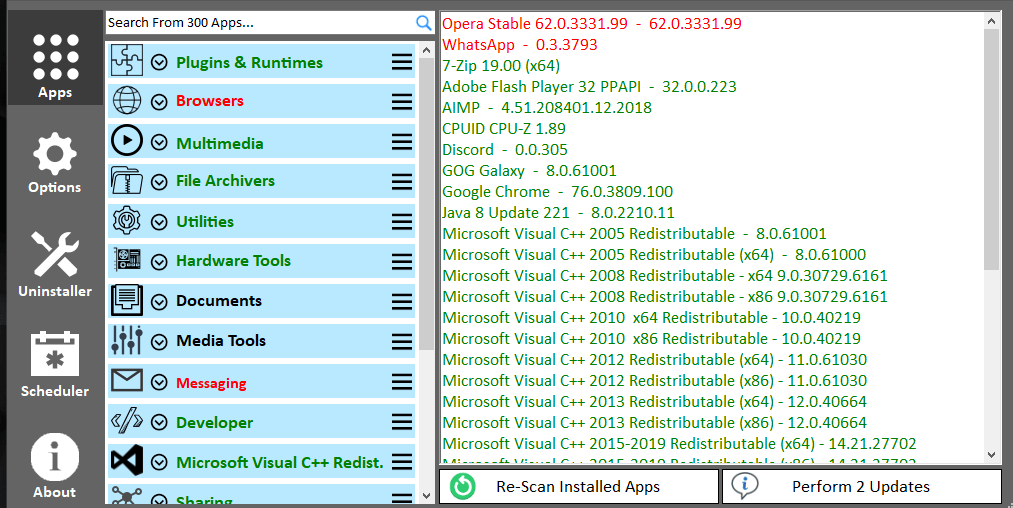Select the 7-Zip 19.00 (x64) entry

501,66
